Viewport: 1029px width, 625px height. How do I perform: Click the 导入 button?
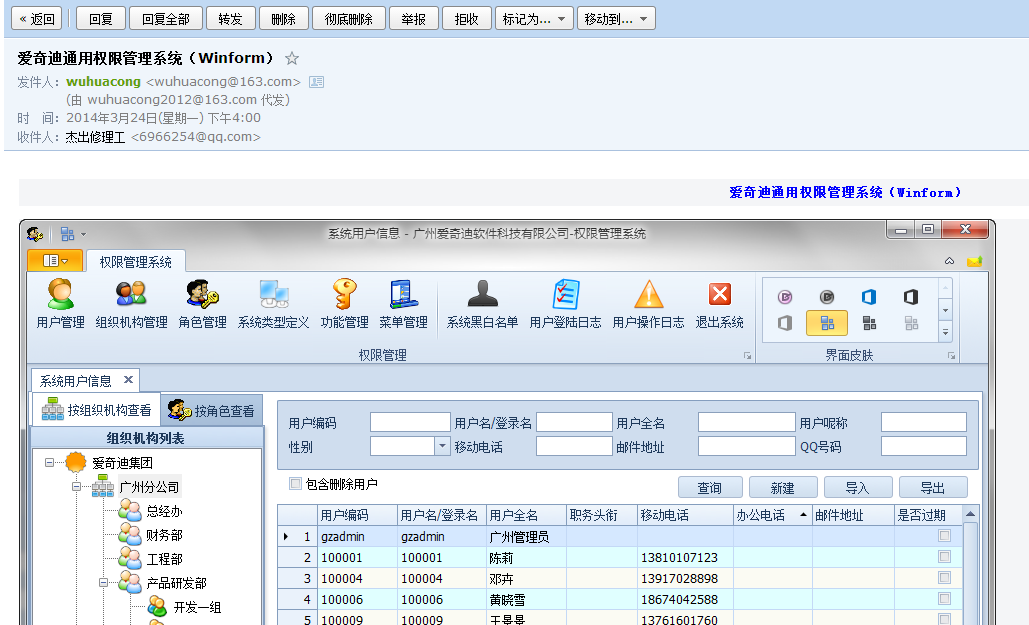858,488
